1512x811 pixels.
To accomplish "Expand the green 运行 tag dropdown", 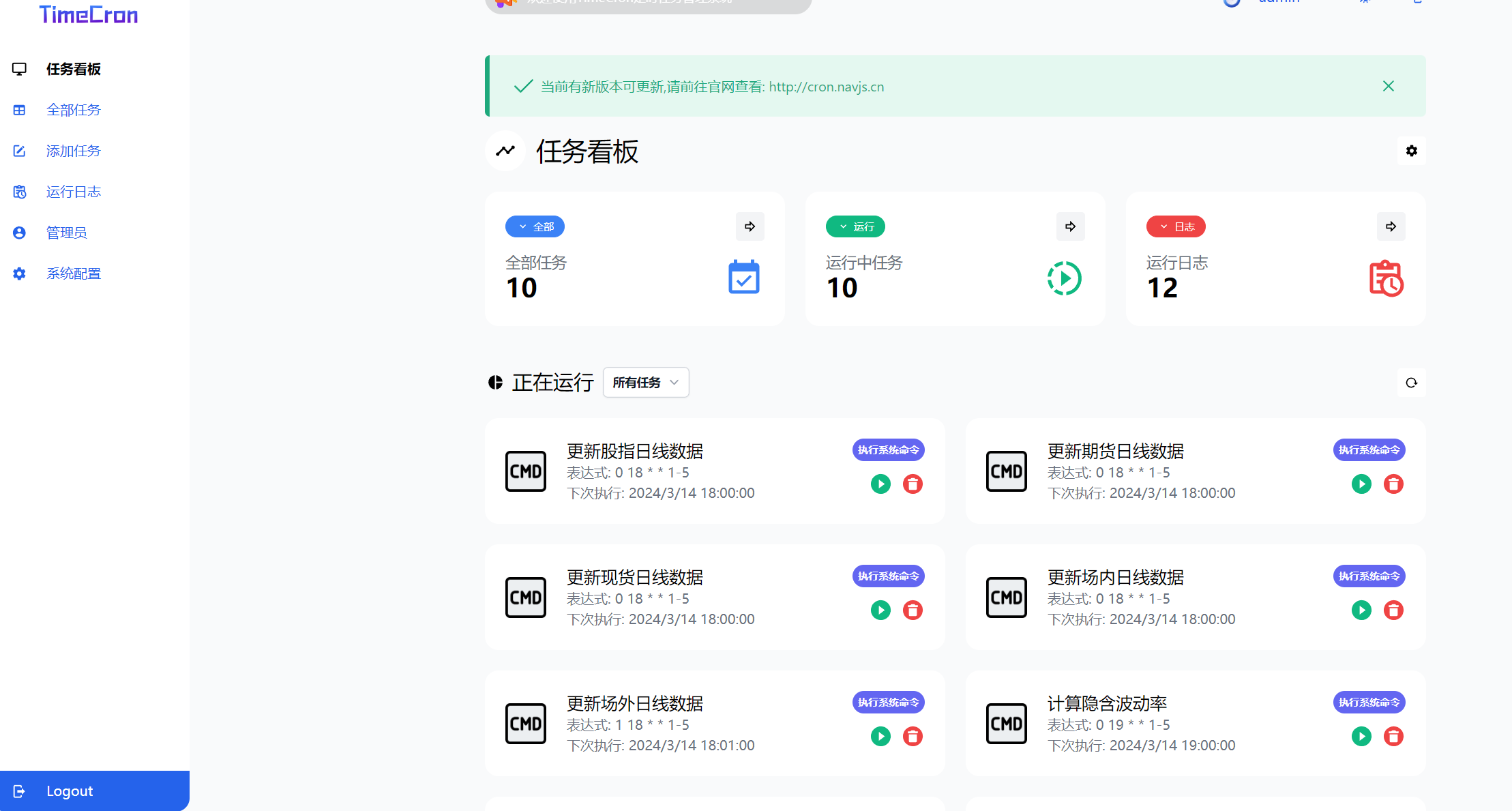I will click(855, 226).
